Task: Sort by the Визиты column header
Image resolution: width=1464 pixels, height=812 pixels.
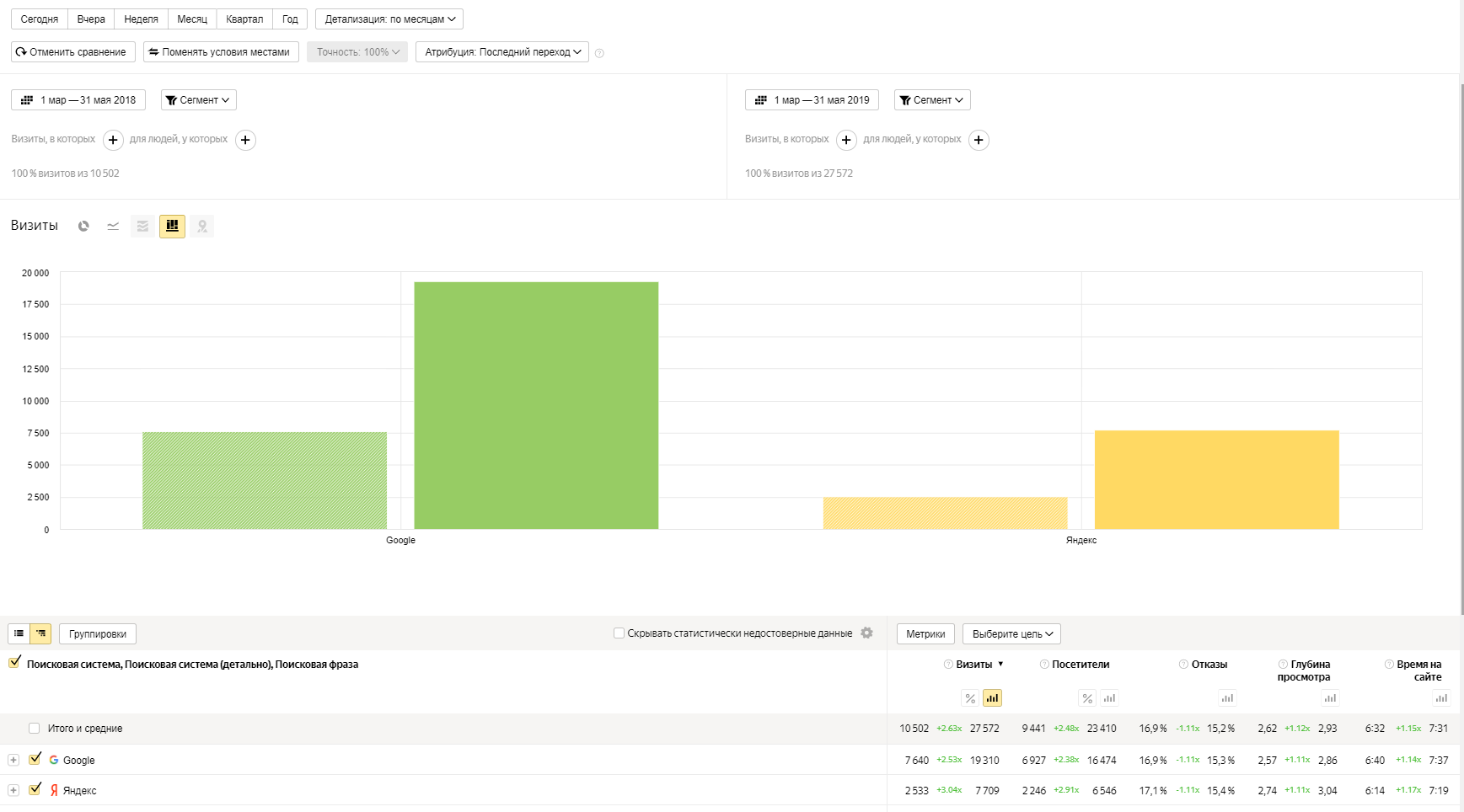Action: tap(974, 665)
